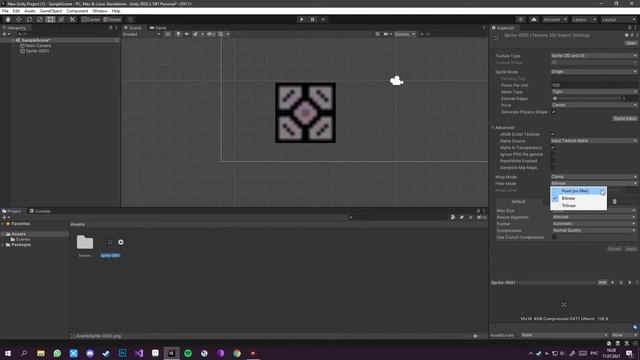The height and width of the screenshot is (360, 640).
Task: Toggle the Global handle rotation button
Action: point(112,19)
